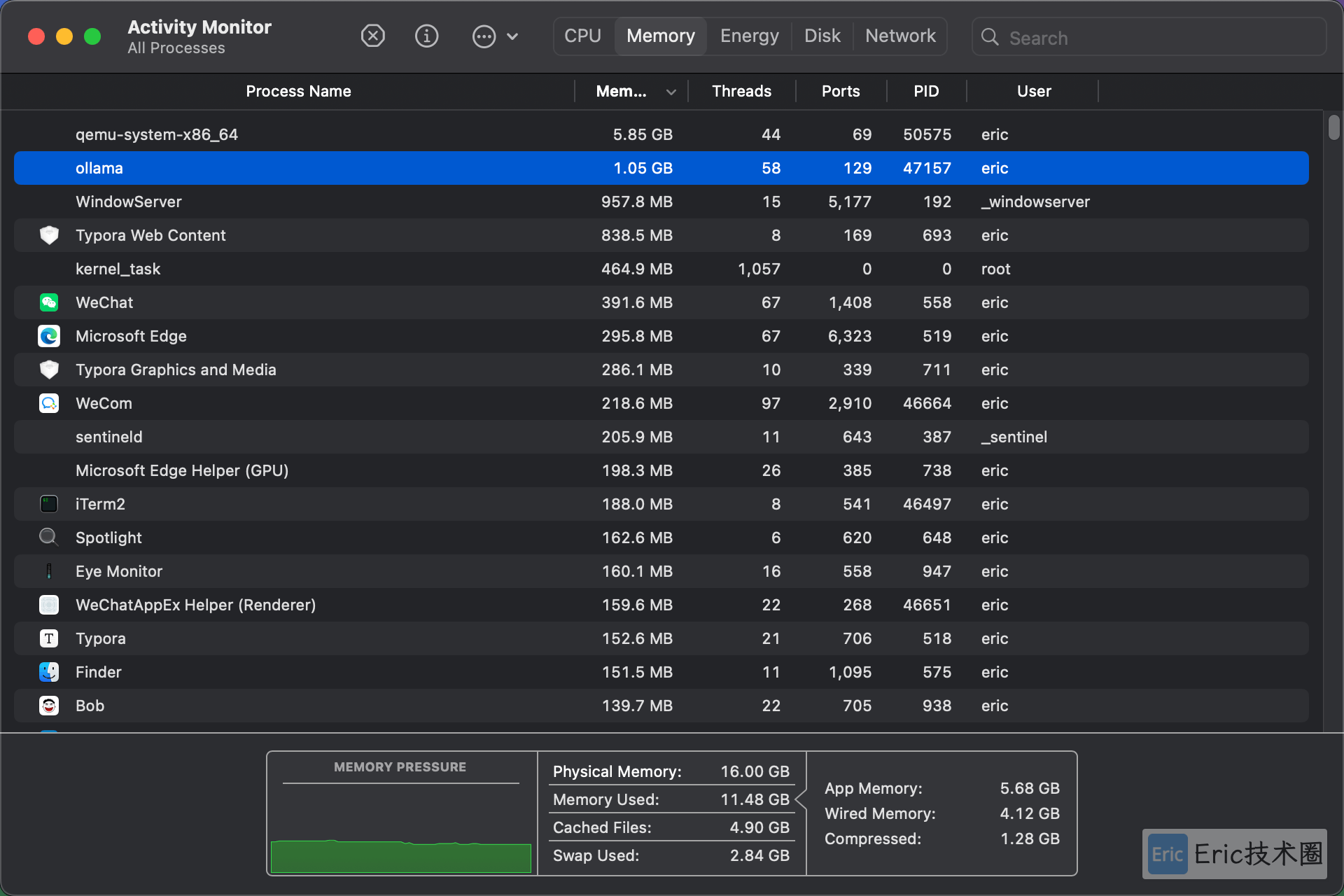Click the Typora Graphics and Media shield icon
Screen dimensions: 1344x896
point(49,370)
